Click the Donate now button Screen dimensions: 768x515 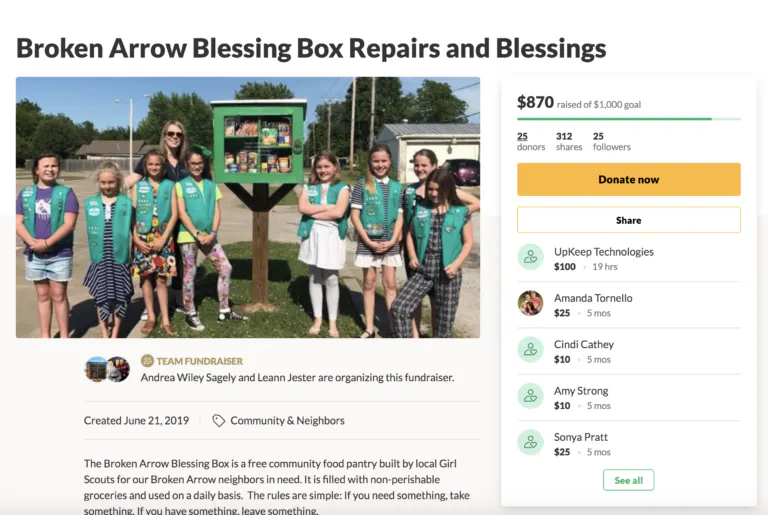(x=628, y=179)
